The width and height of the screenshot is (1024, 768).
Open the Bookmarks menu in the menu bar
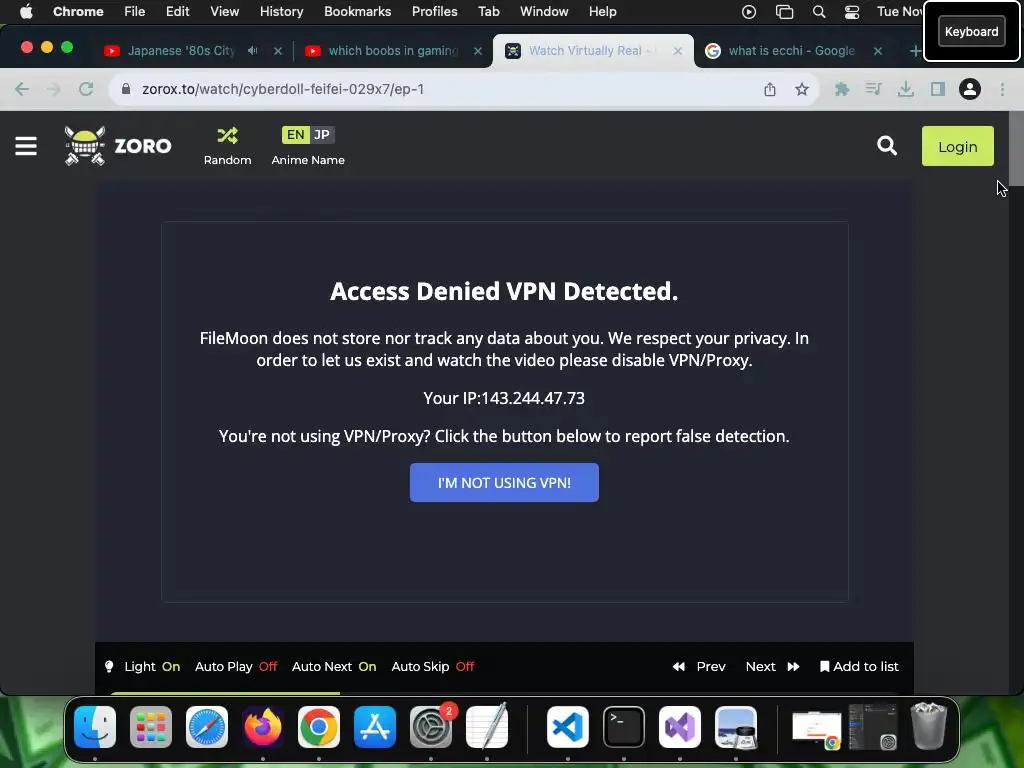click(x=357, y=12)
